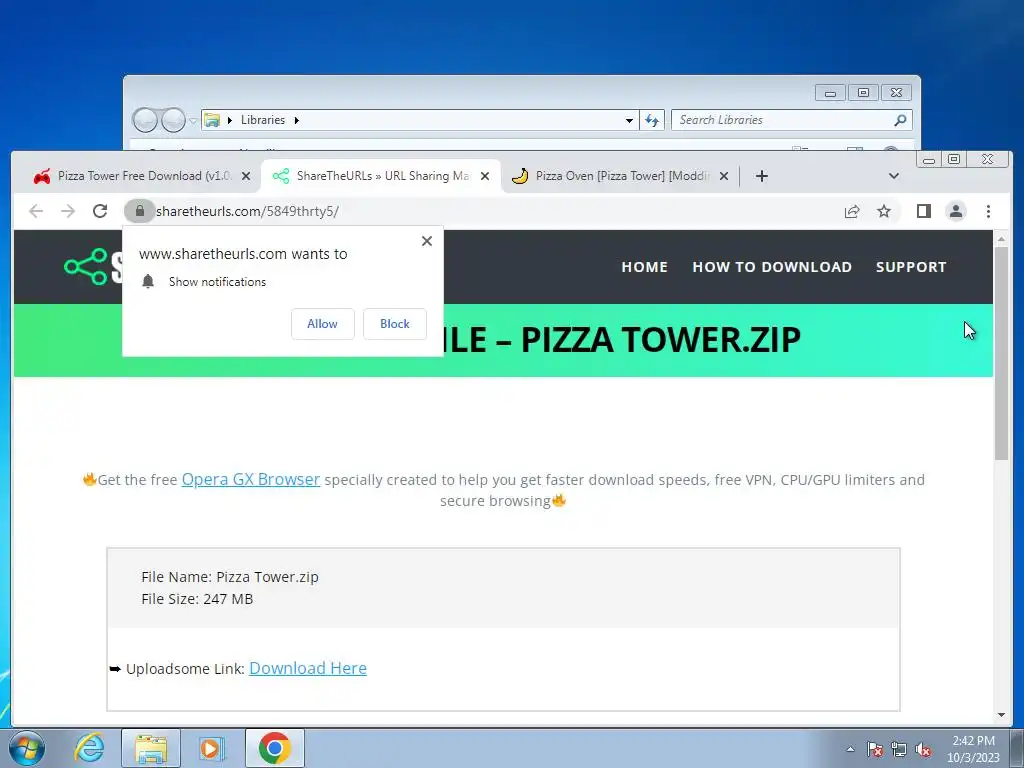Open the SUPPORT menu item

coord(911,267)
